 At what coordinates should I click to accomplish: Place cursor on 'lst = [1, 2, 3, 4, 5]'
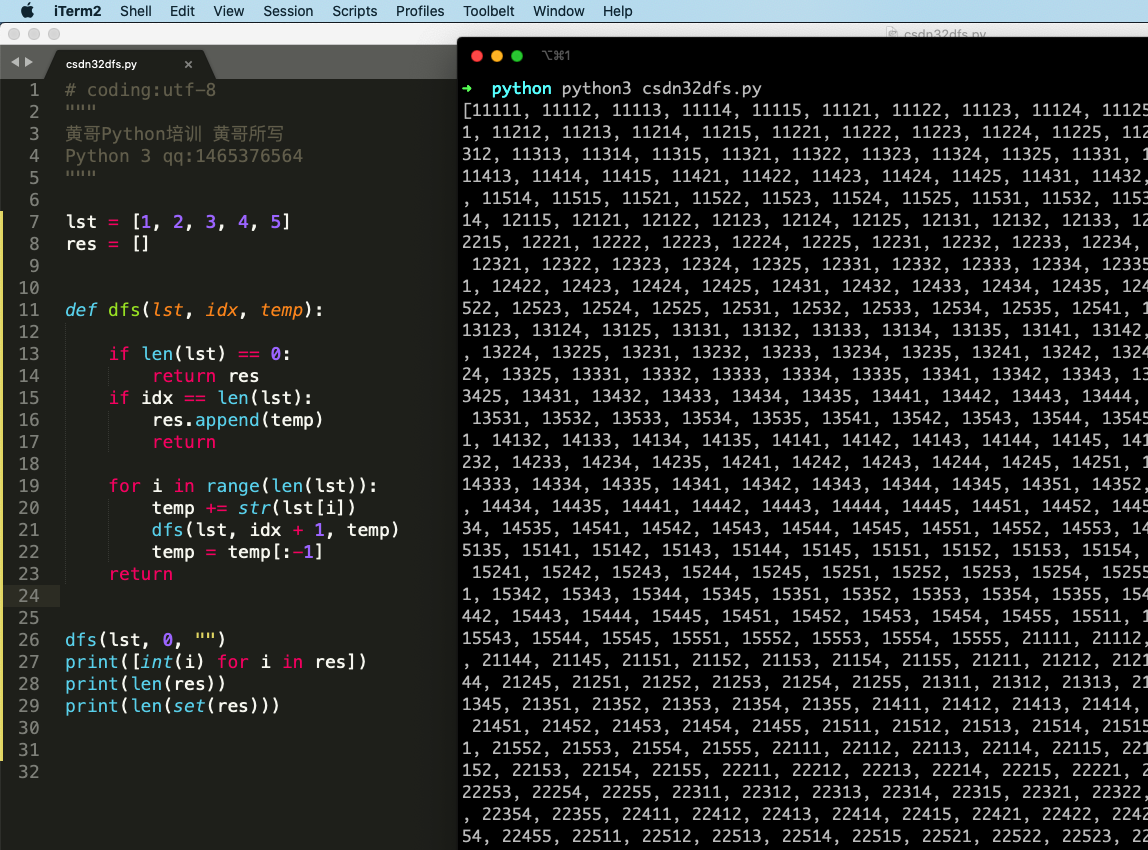click(178, 222)
